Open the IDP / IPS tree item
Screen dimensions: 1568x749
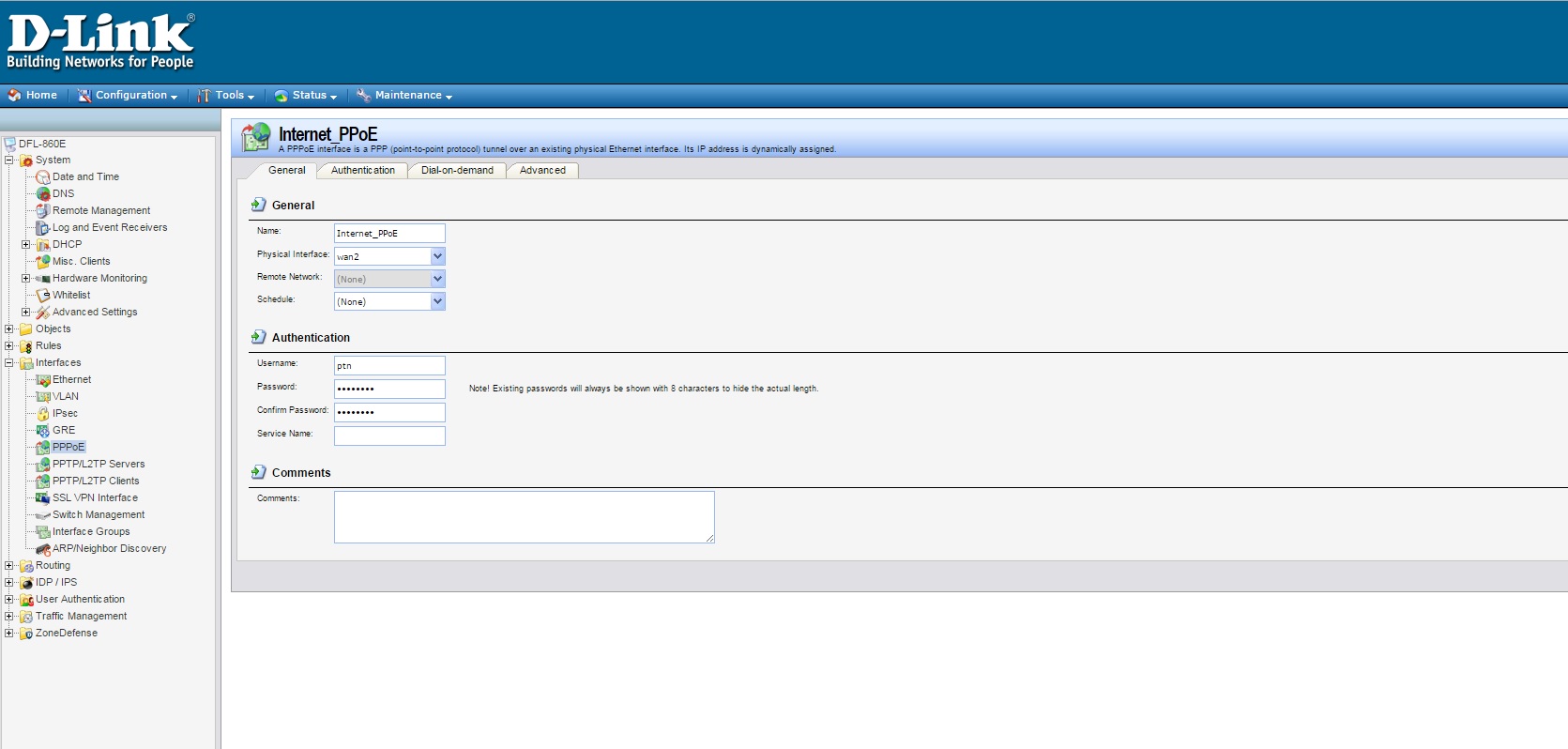click(56, 583)
